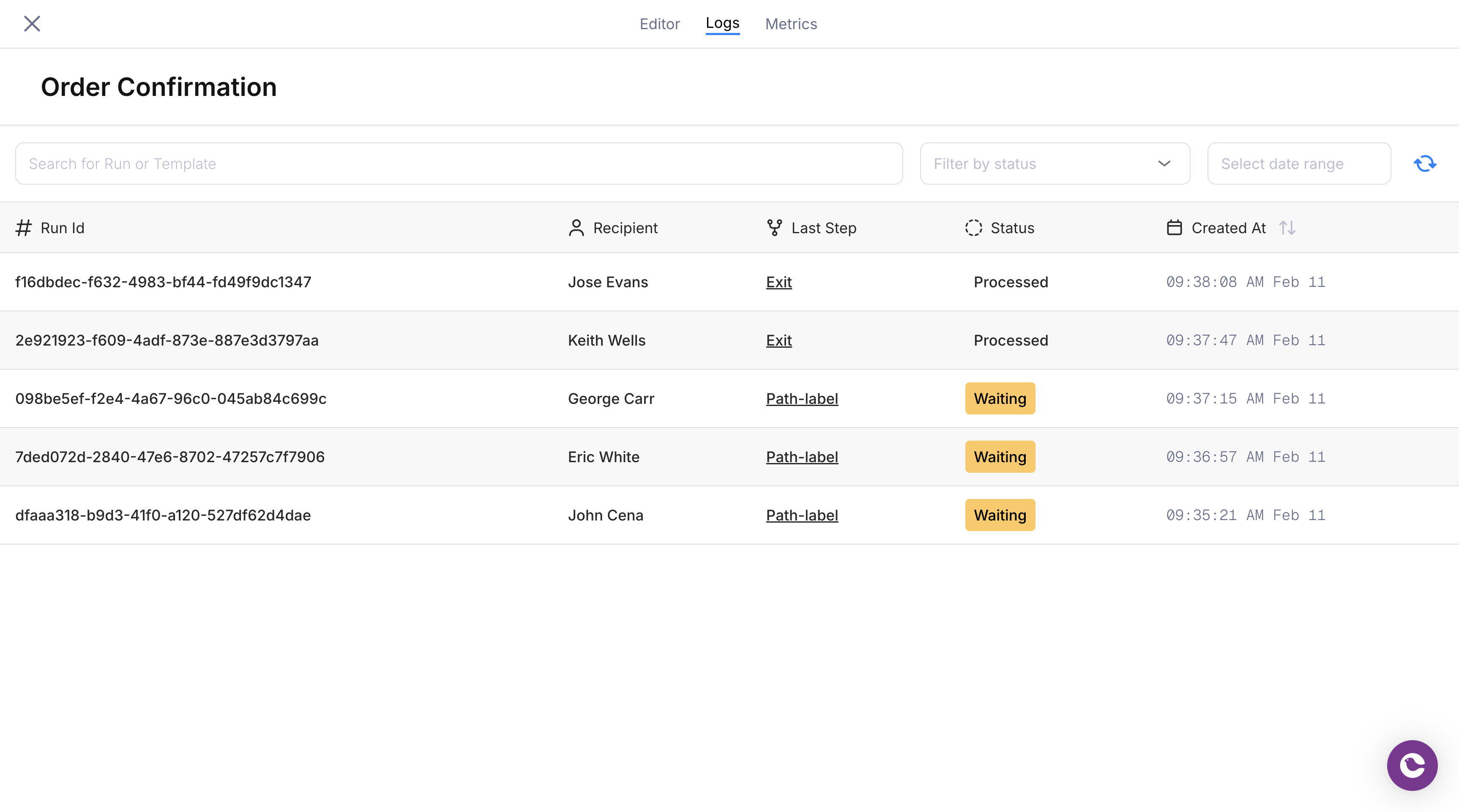Click the sort arrows next to Created At

(1287, 228)
